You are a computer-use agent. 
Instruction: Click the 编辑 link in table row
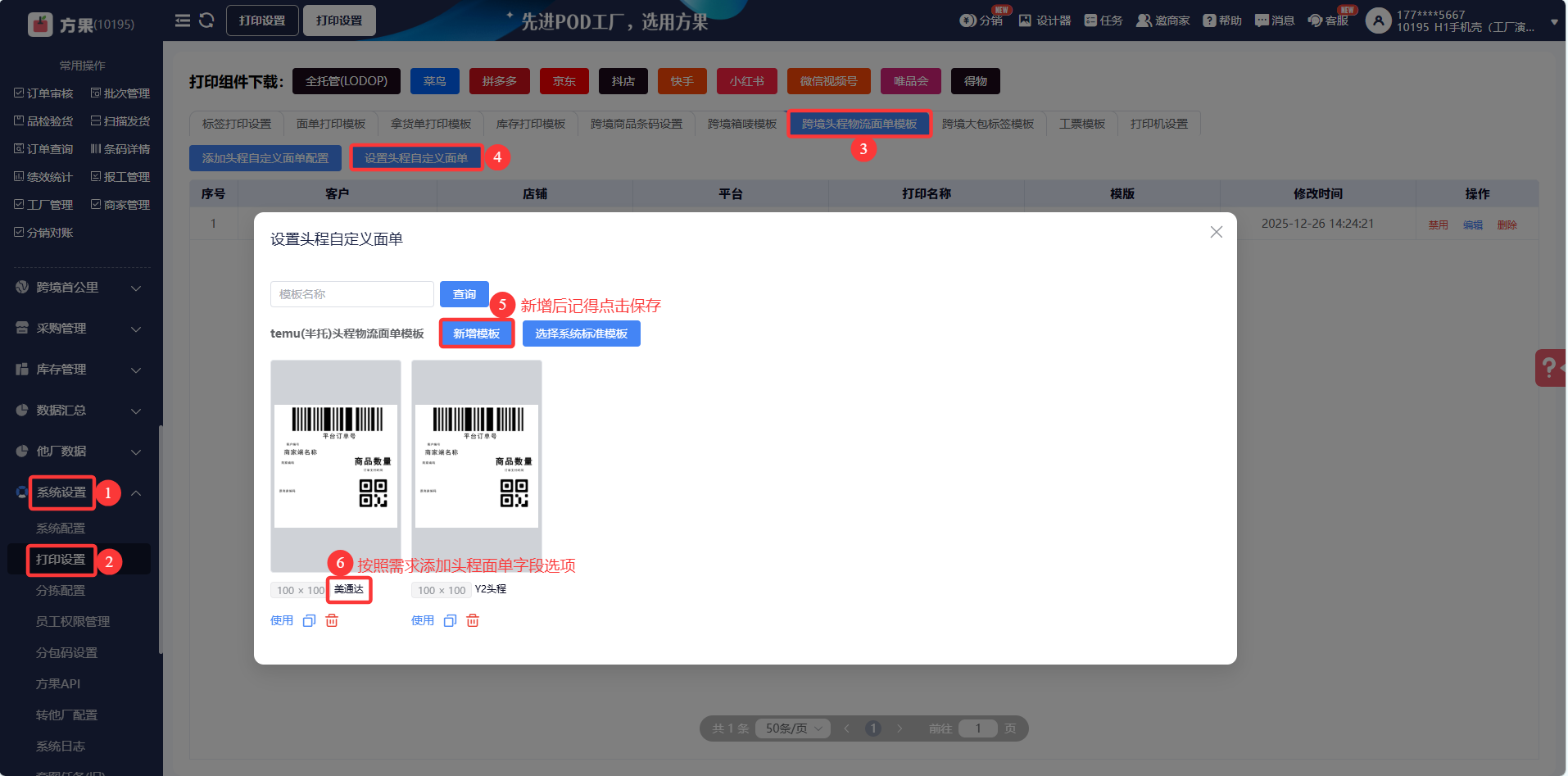[x=1473, y=225]
